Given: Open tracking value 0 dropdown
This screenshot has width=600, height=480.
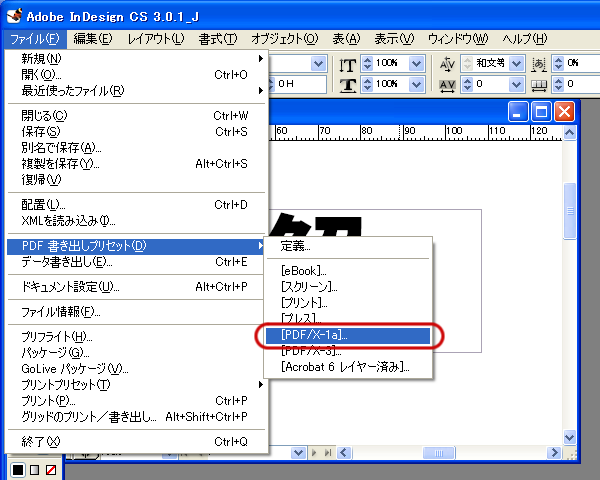Looking at the screenshot, I should tap(516, 85).
